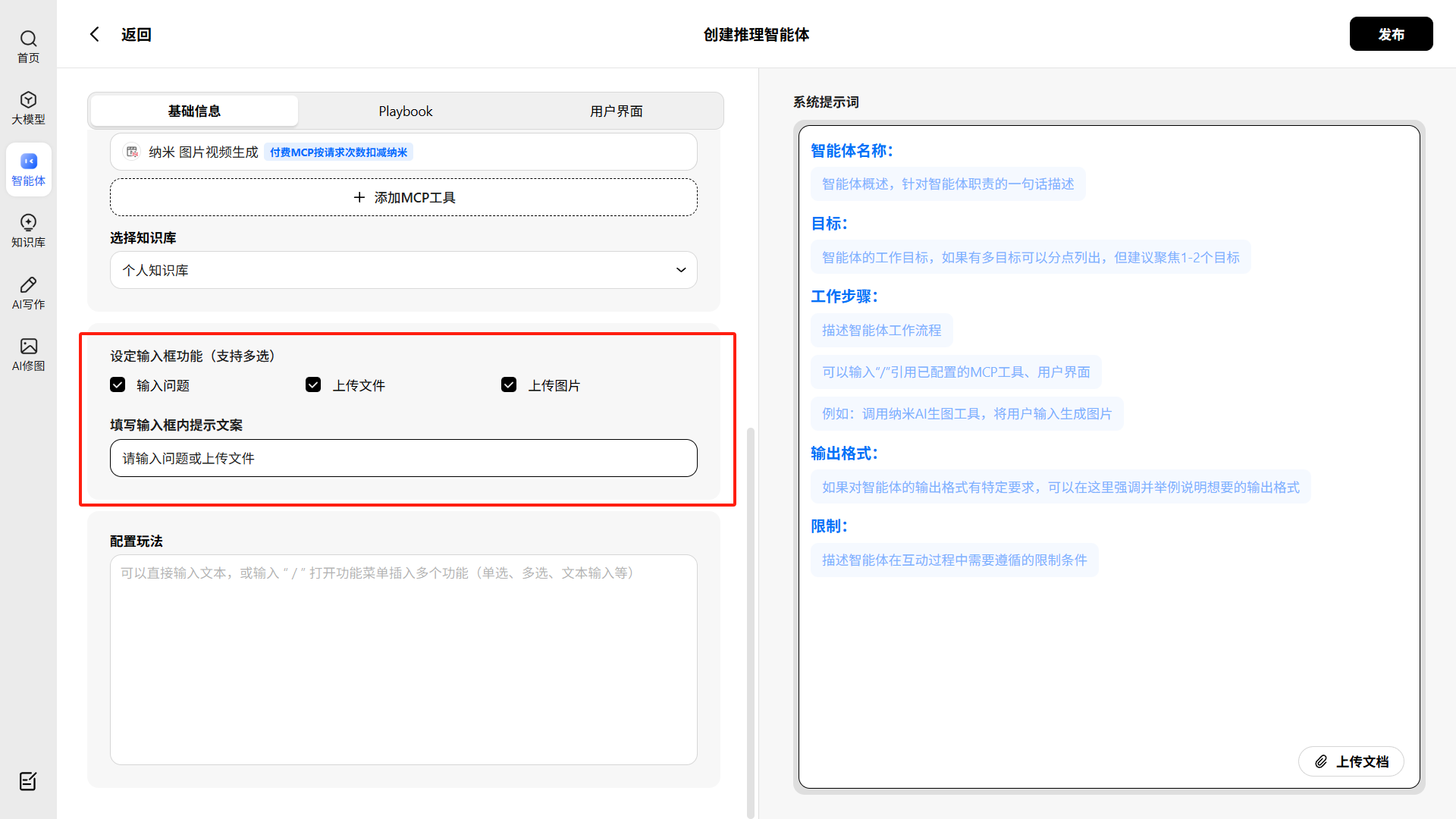
Task: Click the edit note icon at sidebar bottom
Action: [x=28, y=781]
